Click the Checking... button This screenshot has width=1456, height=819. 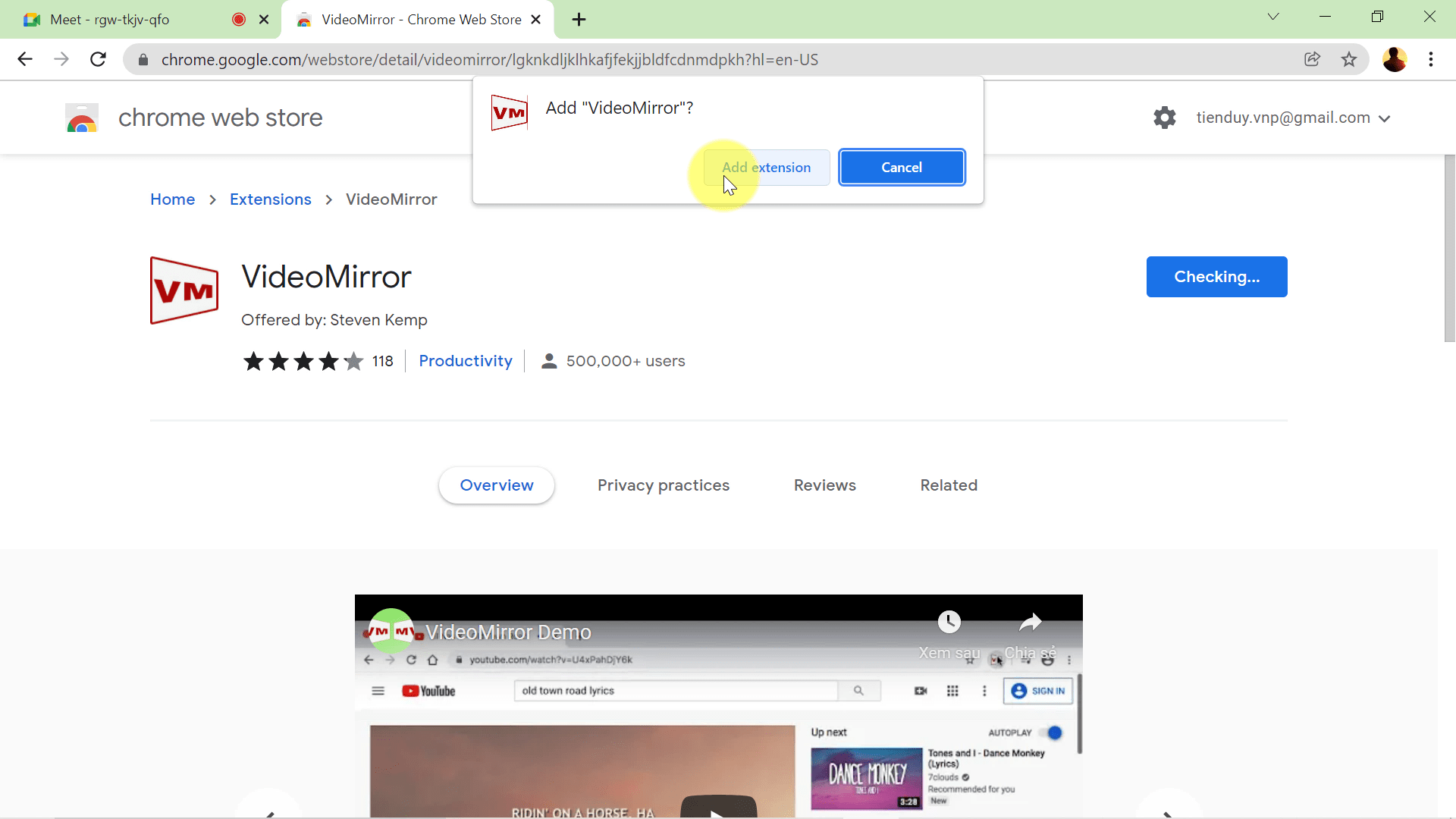pos(1216,277)
